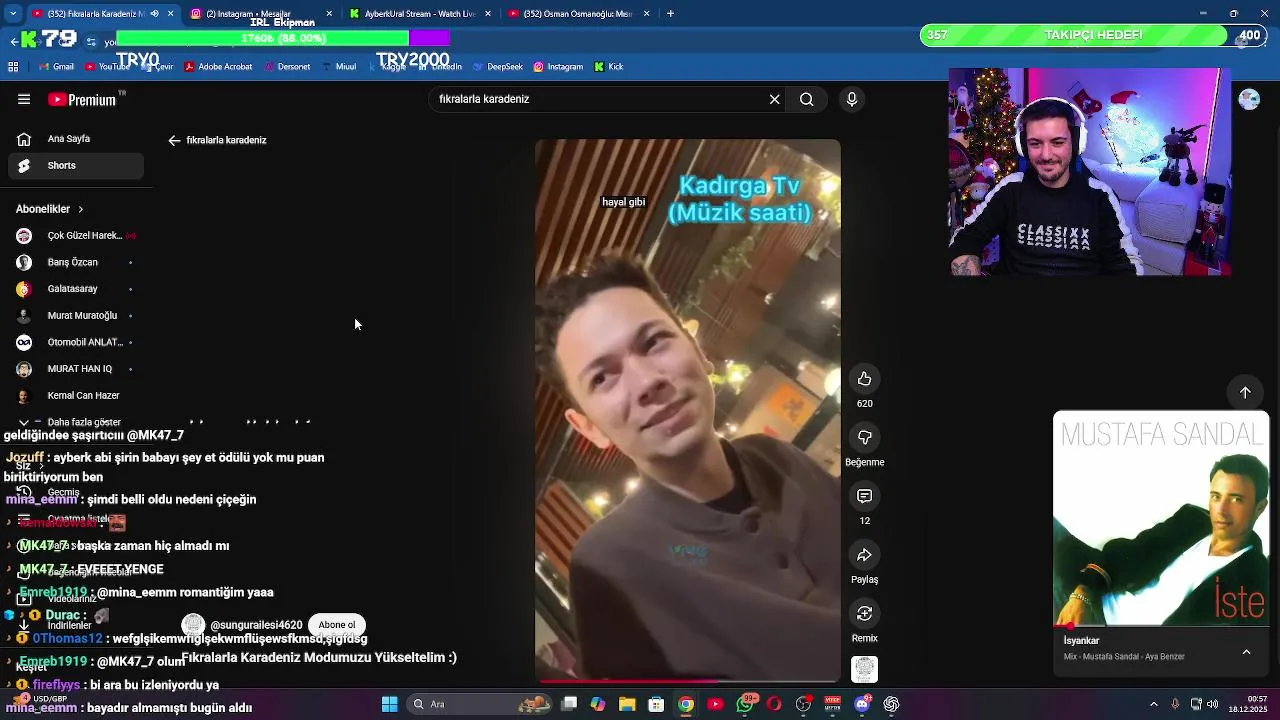Switch to Instagram Mesajlar browser tab
Viewport: 1280px width, 720px height.
[x=248, y=14]
